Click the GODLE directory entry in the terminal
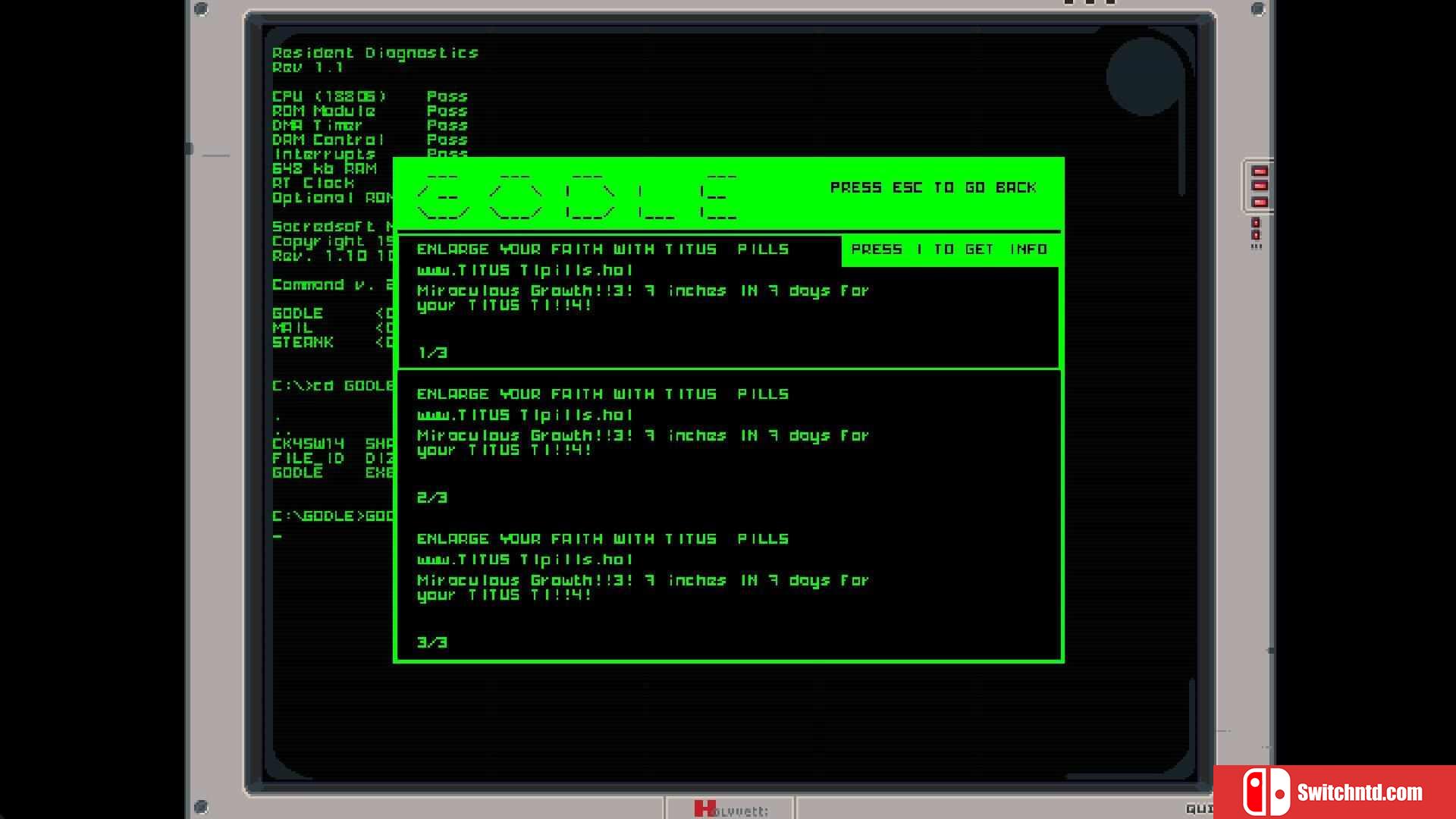The width and height of the screenshot is (1456, 819). point(333,313)
